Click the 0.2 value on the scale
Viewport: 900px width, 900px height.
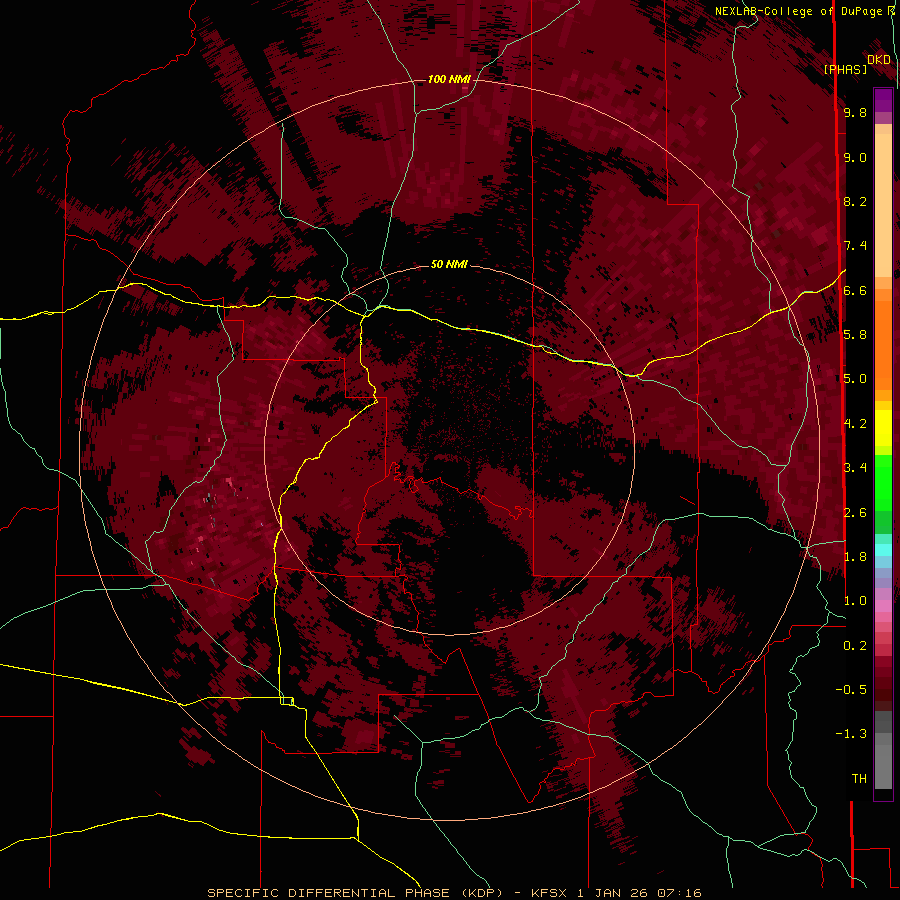pos(855,646)
